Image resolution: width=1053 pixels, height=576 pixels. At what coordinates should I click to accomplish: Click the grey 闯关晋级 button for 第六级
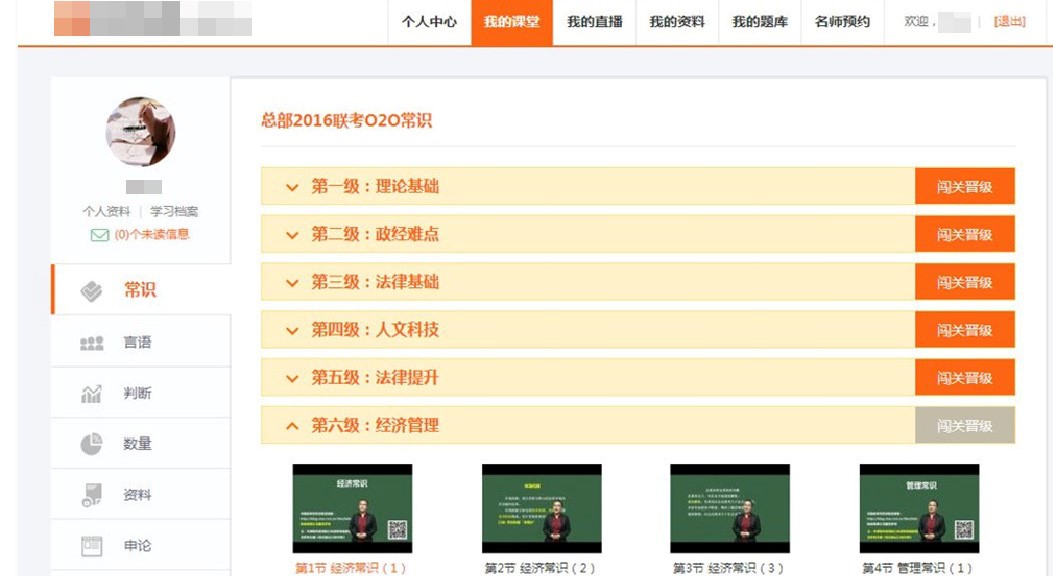click(964, 425)
